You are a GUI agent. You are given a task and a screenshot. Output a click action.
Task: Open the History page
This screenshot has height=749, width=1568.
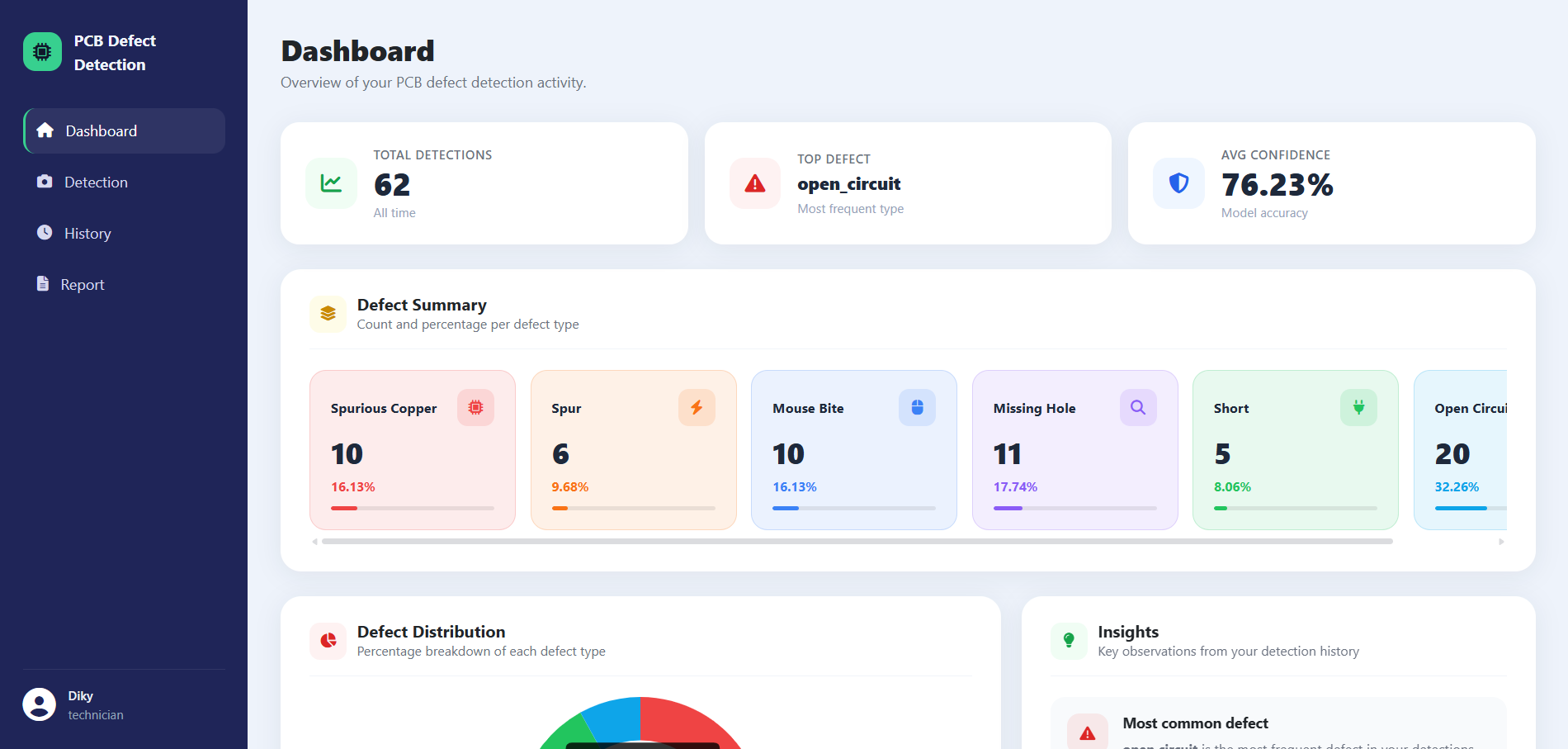(125, 233)
